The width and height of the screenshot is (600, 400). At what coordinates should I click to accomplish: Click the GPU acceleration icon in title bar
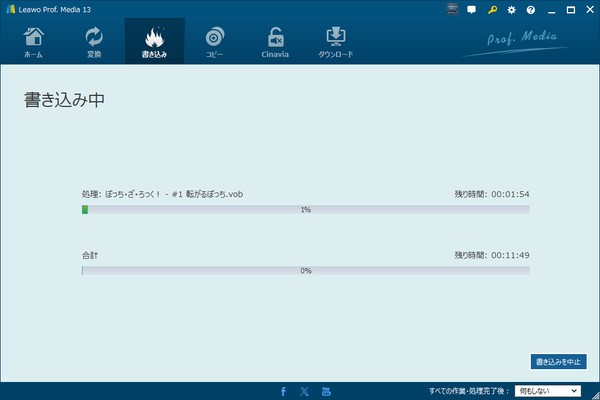pos(452,9)
